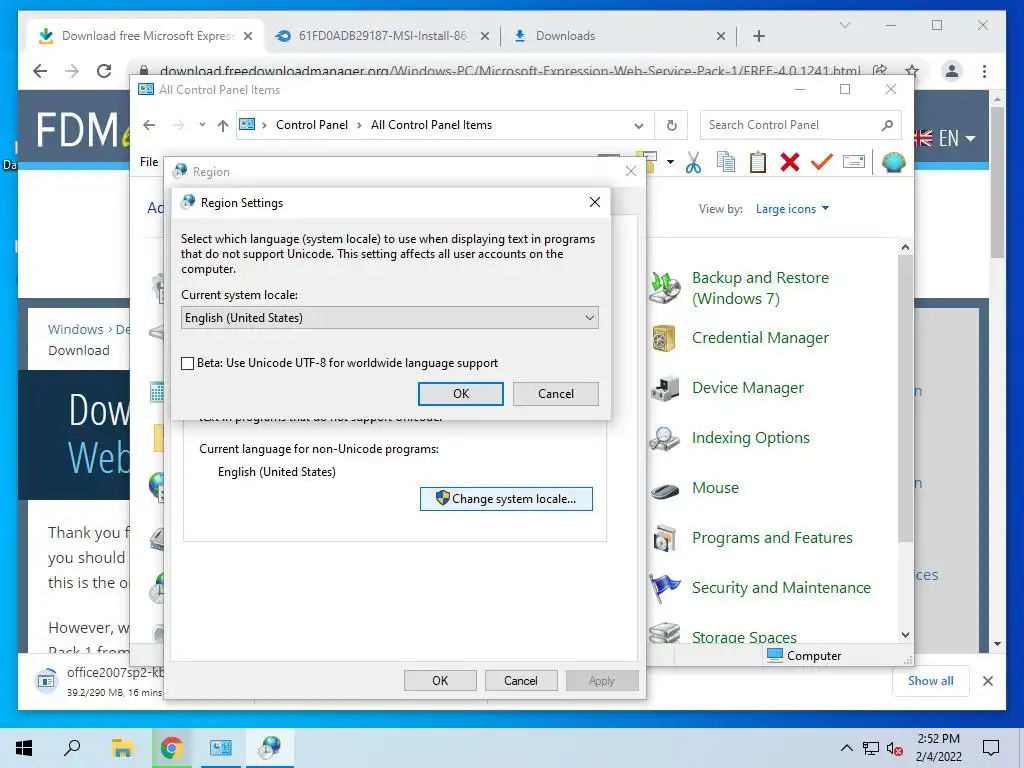Open Credential Manager safe icon
Screen dimensions: 1024x768
coord(665,338)
